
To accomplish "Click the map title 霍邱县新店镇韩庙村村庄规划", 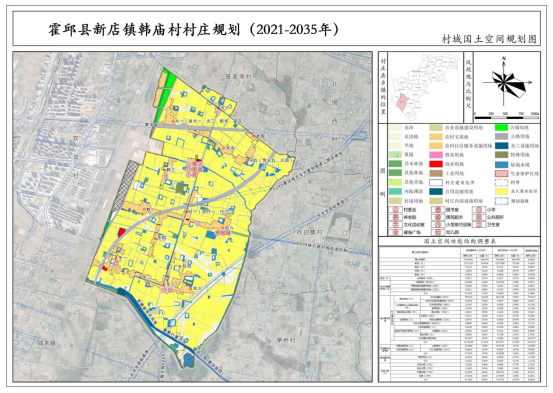I will tap(144, 29).
